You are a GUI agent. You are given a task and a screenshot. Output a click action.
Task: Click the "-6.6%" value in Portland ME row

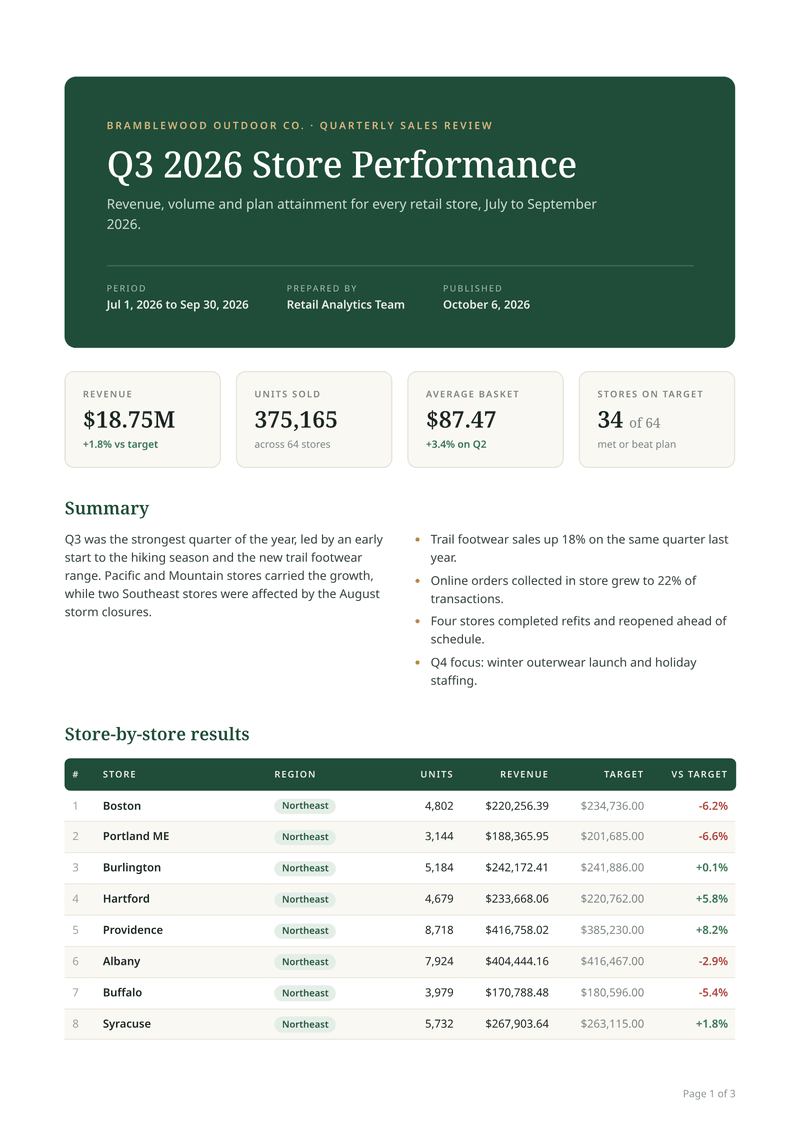pyautogui.click(x=713, y=836)
